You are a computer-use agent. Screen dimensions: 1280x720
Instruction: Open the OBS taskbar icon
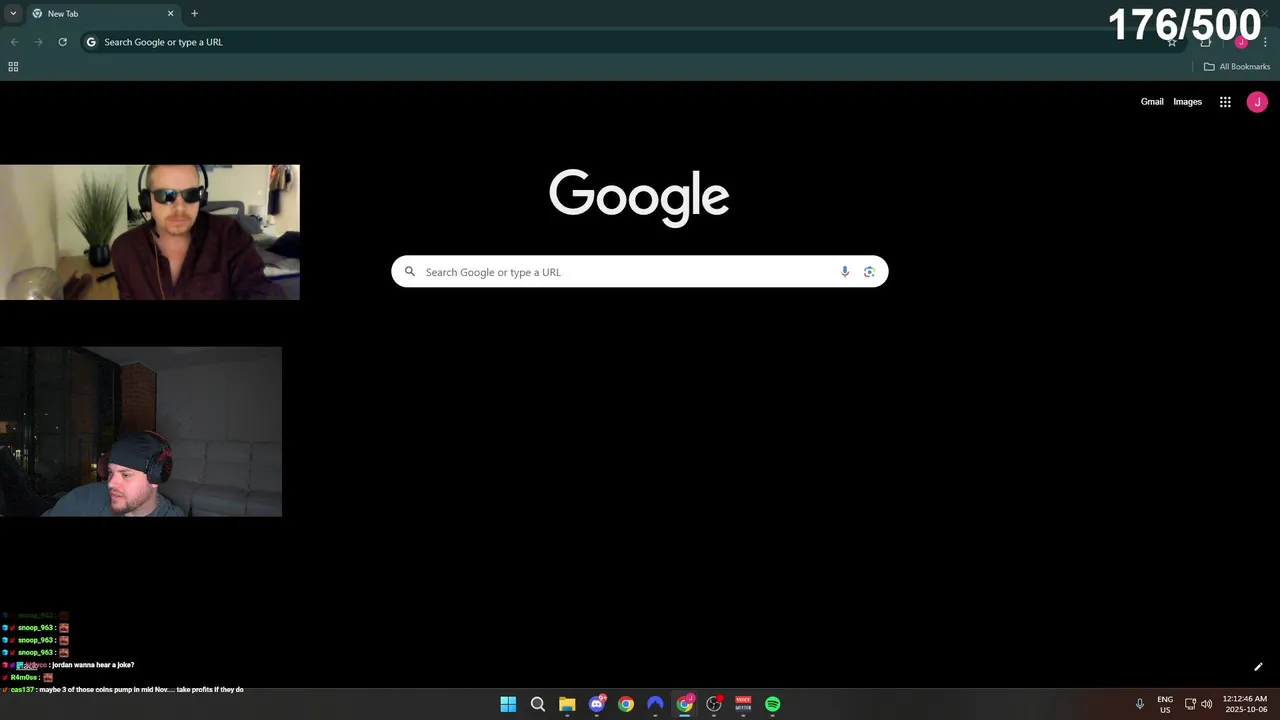point(714,704)
